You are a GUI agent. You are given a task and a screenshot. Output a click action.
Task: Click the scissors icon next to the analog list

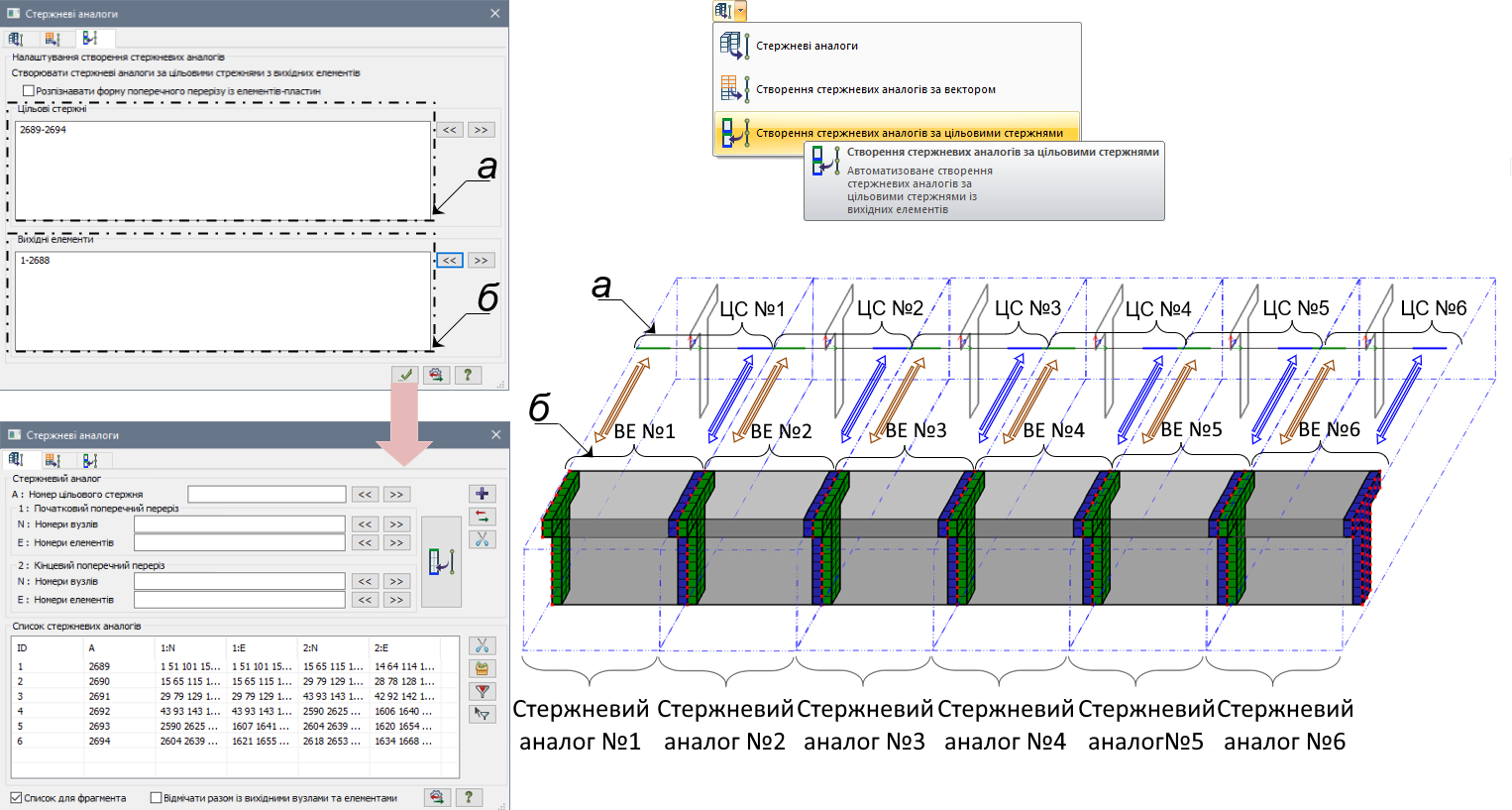(482, 646)
